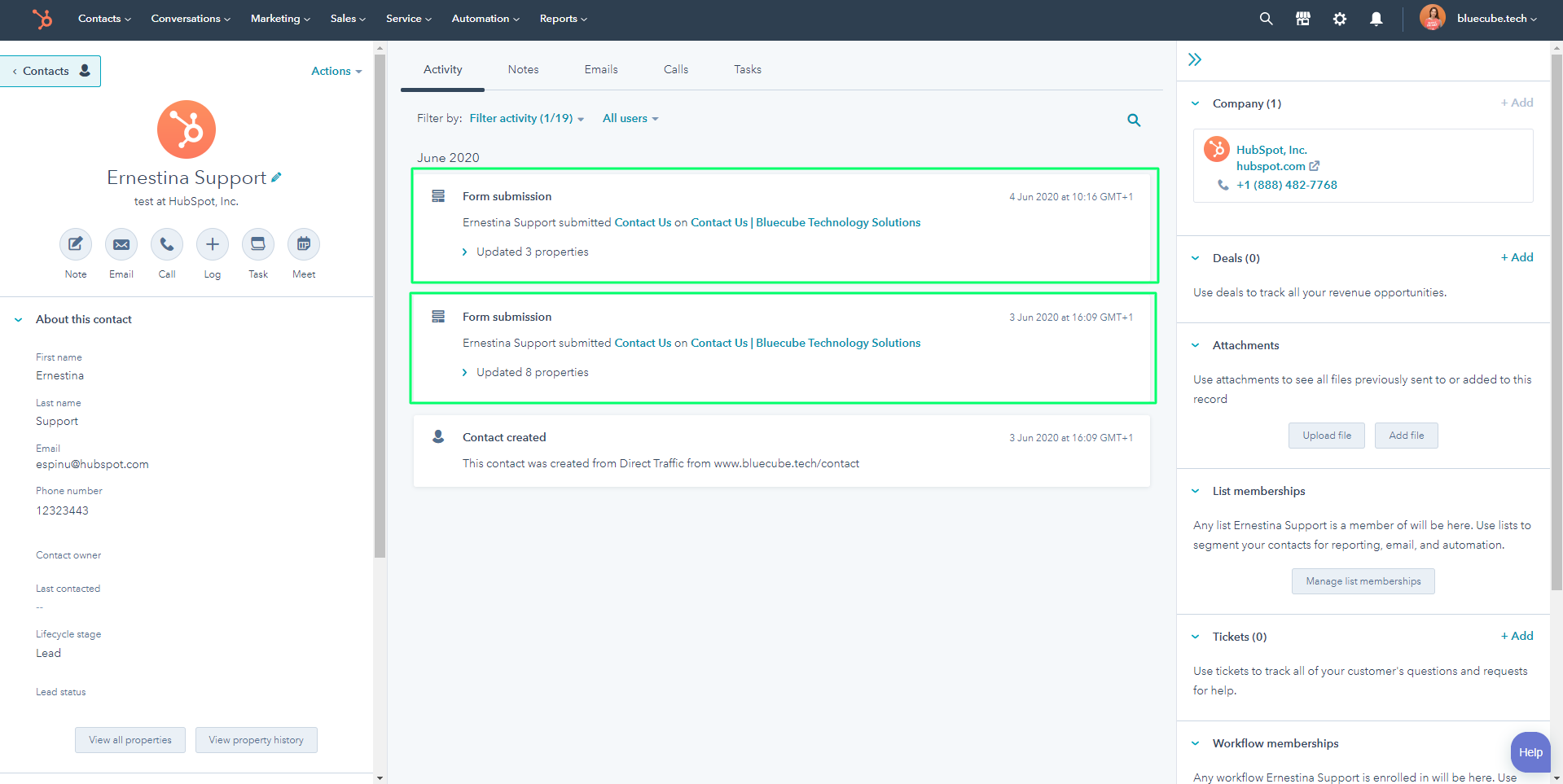Click the Ernestina Support contact avatar

click(x=187, y=129)
